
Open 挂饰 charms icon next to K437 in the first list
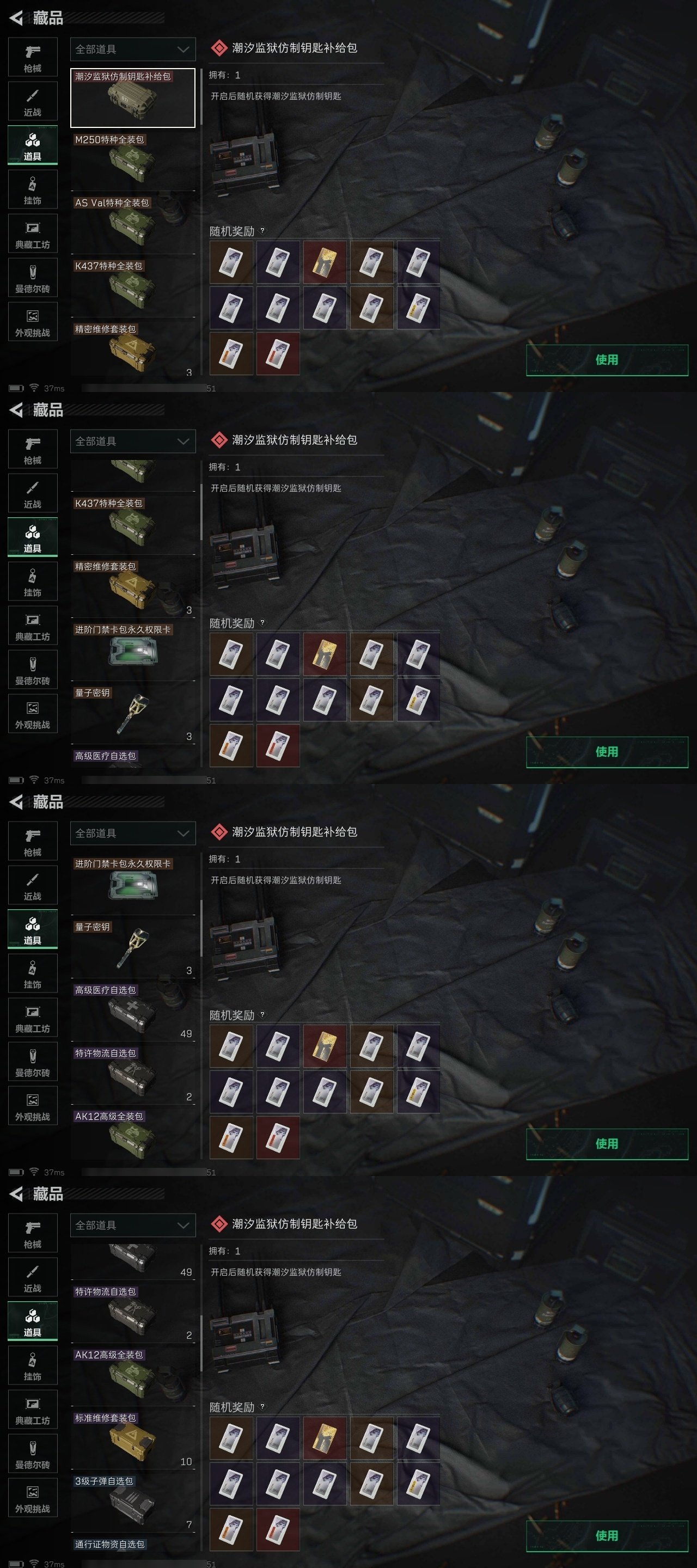point(33,189)
